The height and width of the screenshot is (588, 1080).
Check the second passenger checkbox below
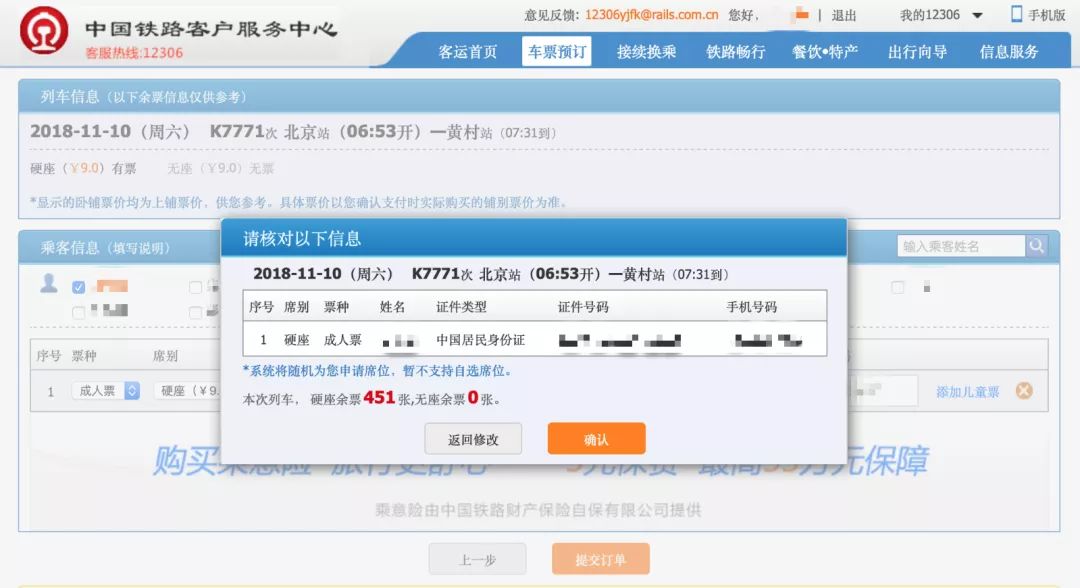78,313
